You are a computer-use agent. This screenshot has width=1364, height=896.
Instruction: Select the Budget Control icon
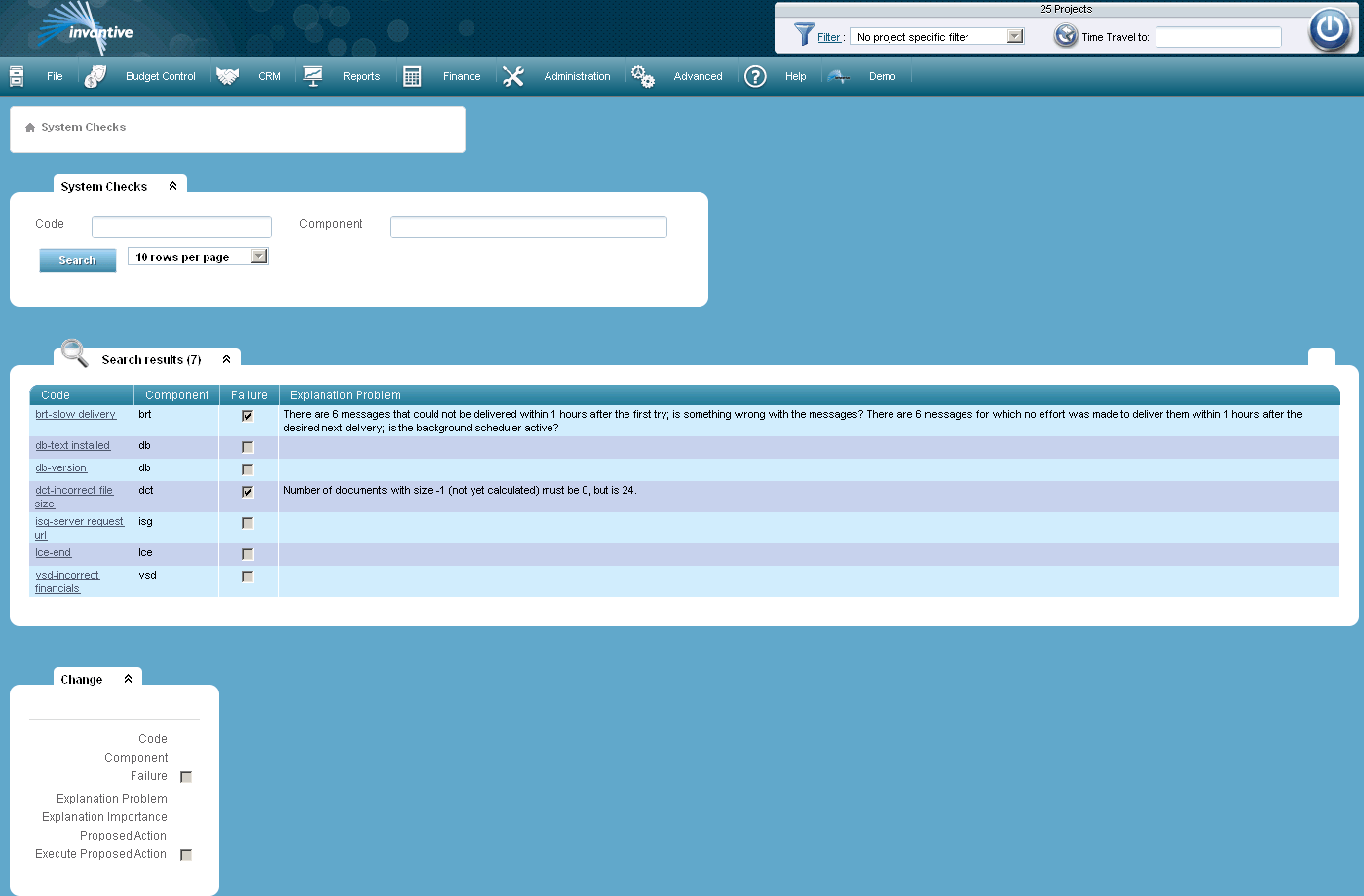(x=95, y=75)
